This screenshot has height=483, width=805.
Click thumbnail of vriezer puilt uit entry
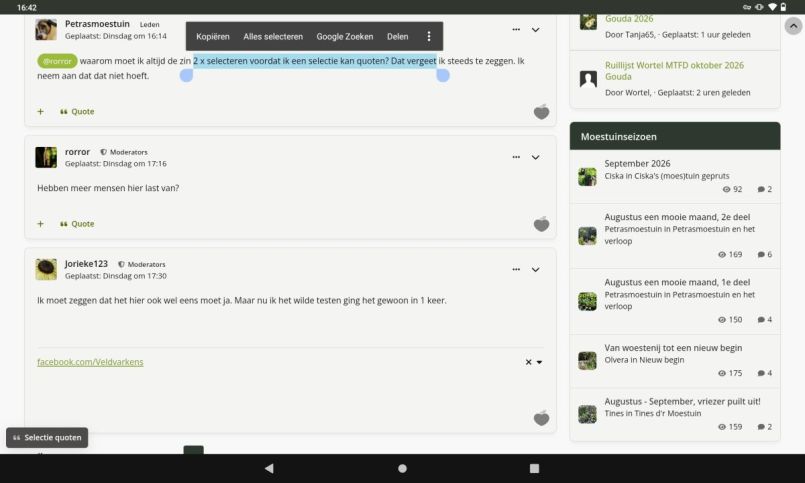pos(587,414)
